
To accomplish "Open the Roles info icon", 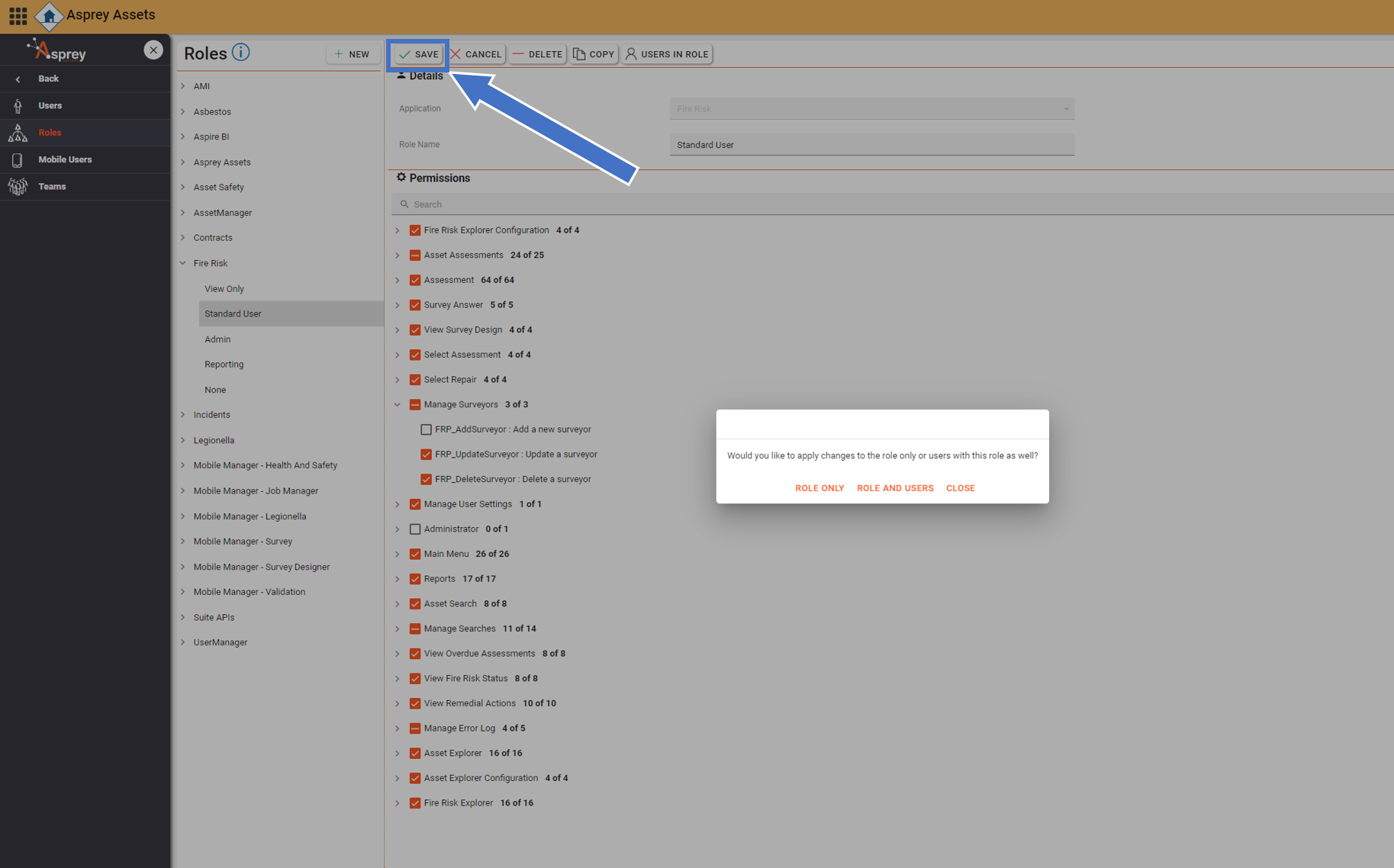I will pyautogui.click(x=241, y=53).
